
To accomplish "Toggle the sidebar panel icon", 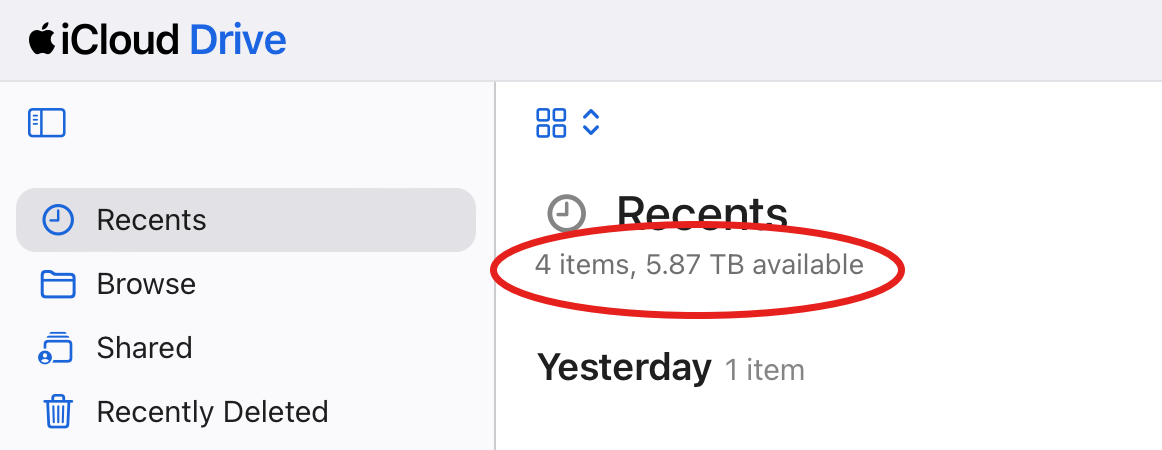I will point(47,123).
